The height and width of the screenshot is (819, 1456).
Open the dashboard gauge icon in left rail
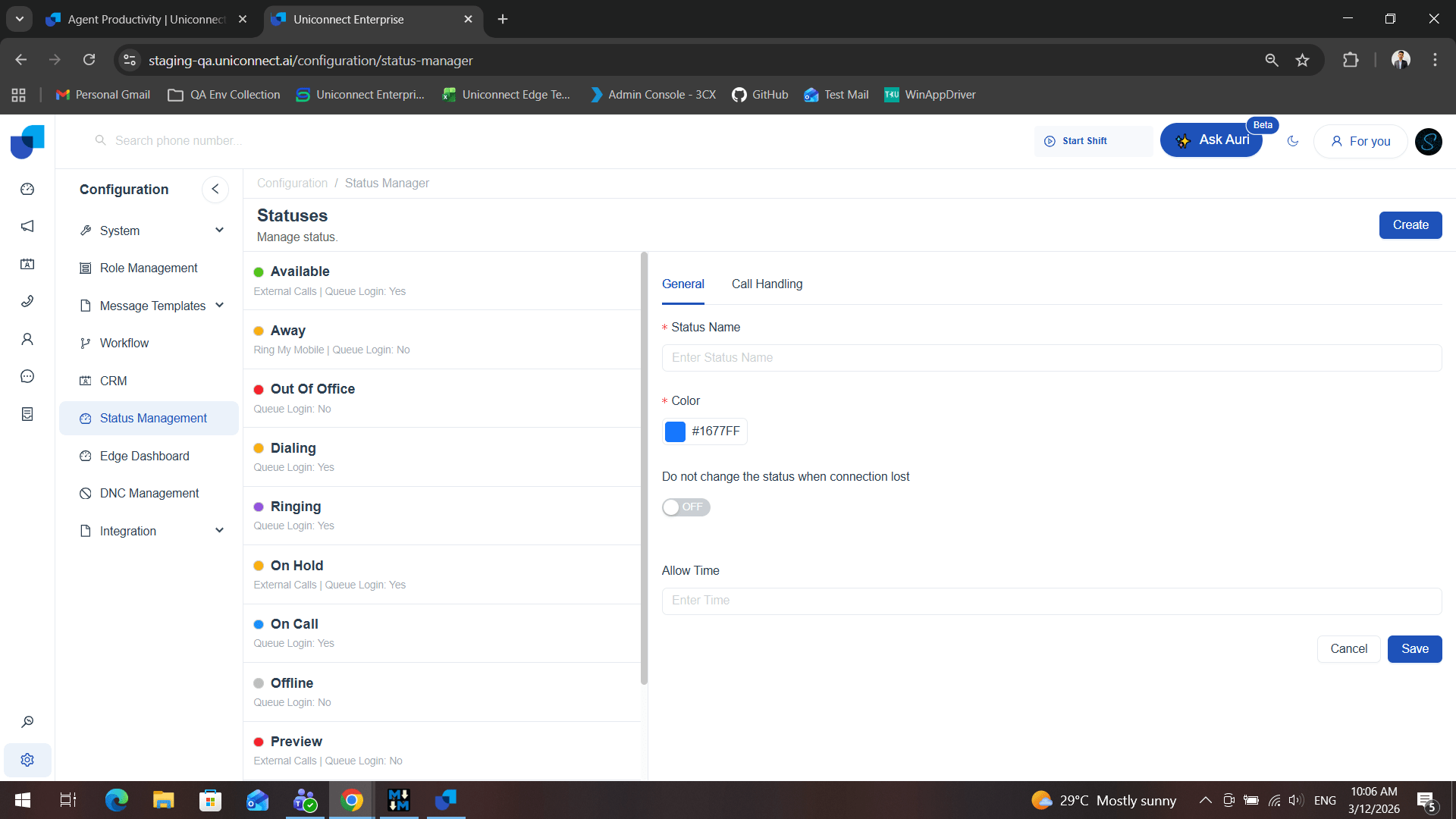tap(27, 190)
